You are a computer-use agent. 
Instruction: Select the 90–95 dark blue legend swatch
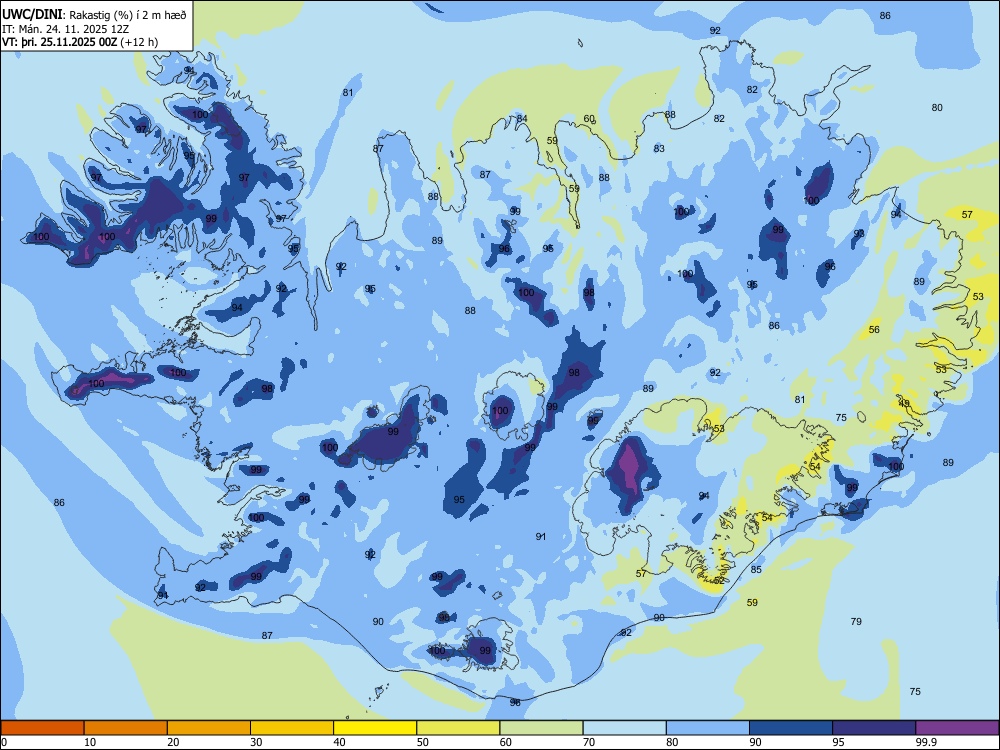791,728
